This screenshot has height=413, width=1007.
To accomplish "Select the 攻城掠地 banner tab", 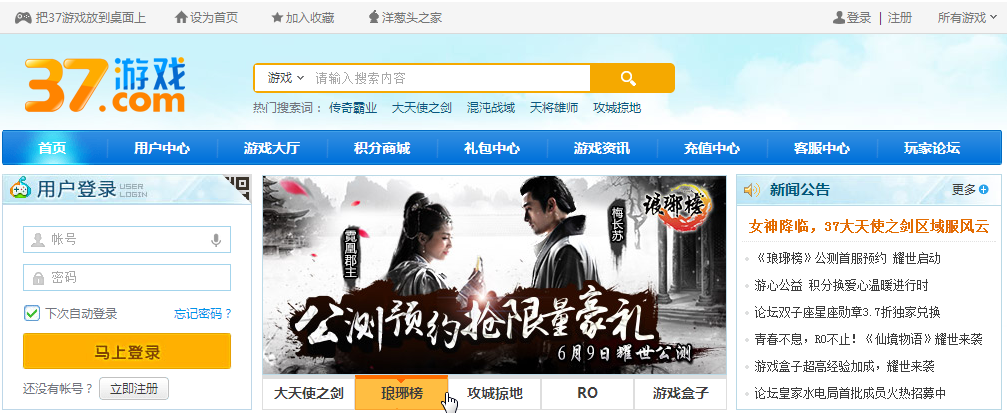I will click(x=495, y=393).
